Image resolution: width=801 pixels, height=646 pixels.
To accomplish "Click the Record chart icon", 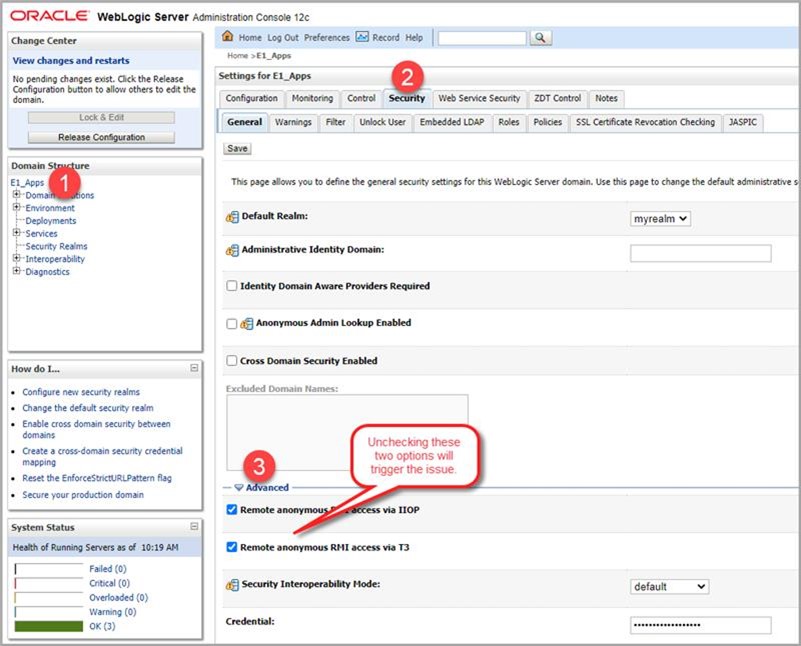I will pos(362,37).
